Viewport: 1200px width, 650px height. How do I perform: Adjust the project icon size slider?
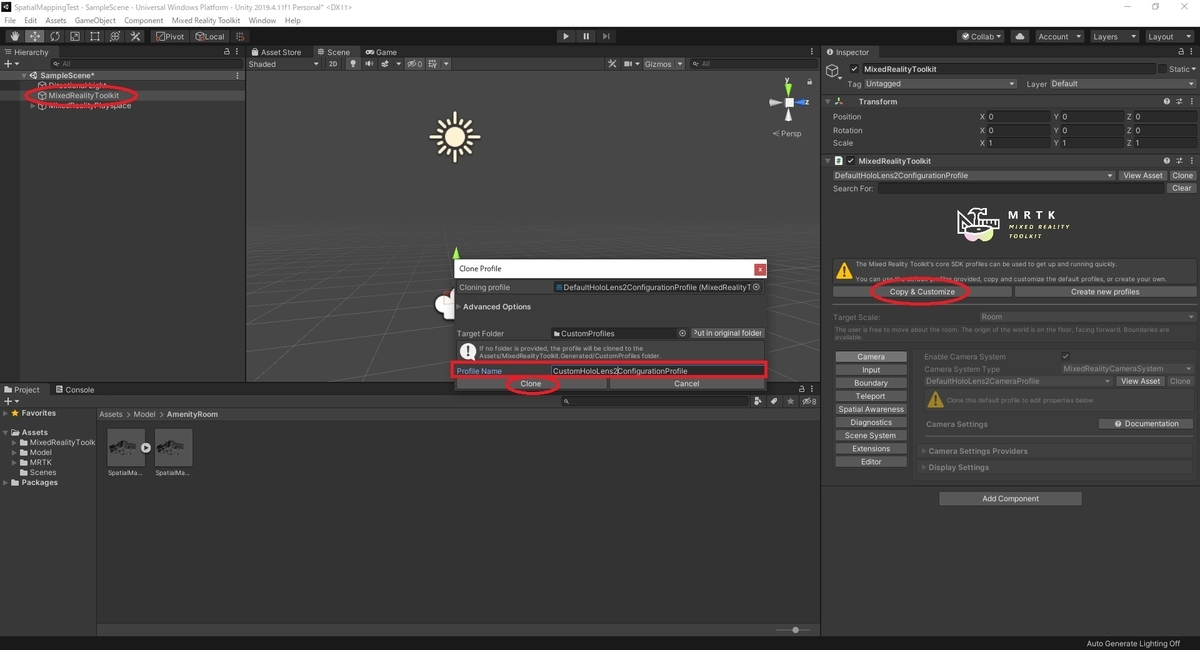pyautogui.click(x=798, y=630)
